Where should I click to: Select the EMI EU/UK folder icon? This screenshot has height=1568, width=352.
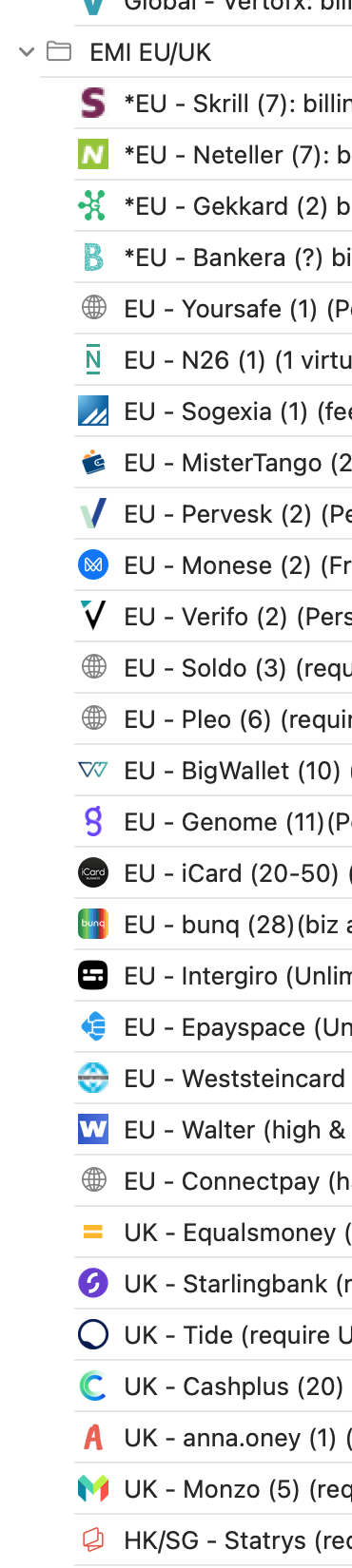tap(59, 51)
